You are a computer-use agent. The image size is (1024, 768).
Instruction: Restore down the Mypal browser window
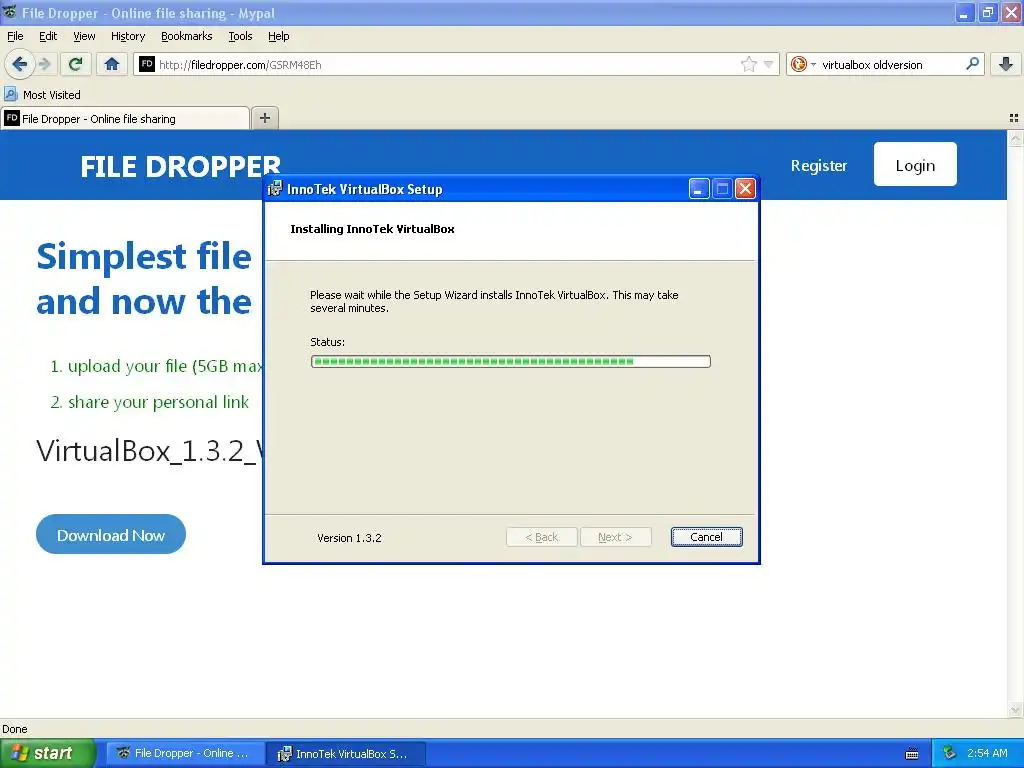coord(987,12)
